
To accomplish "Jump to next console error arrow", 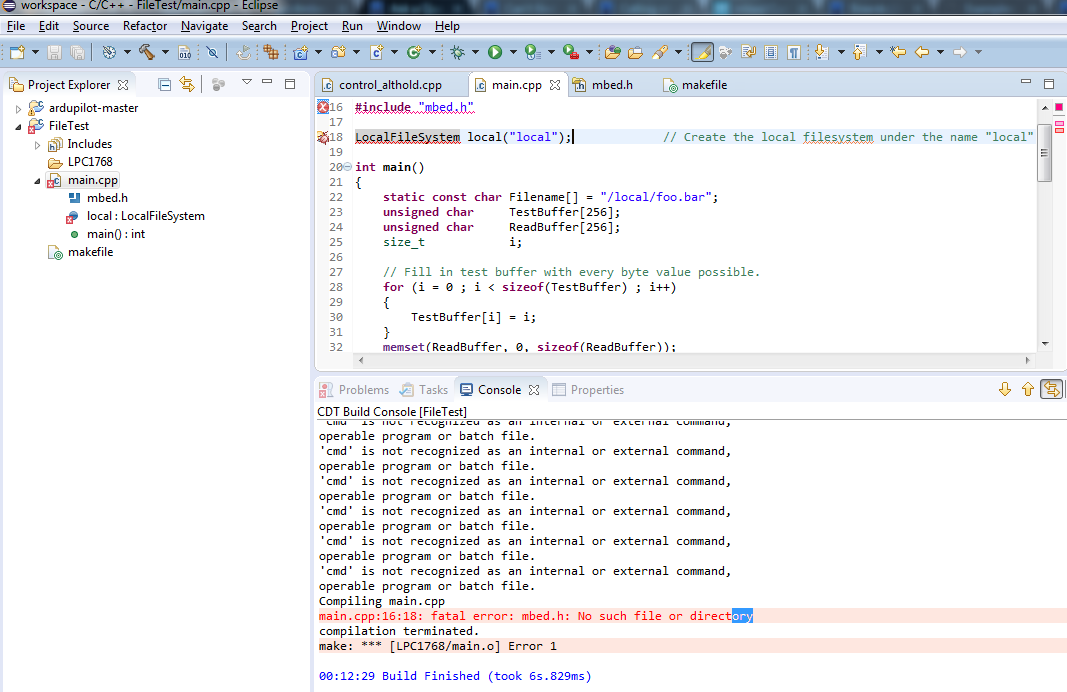I will pos(1005,390).
